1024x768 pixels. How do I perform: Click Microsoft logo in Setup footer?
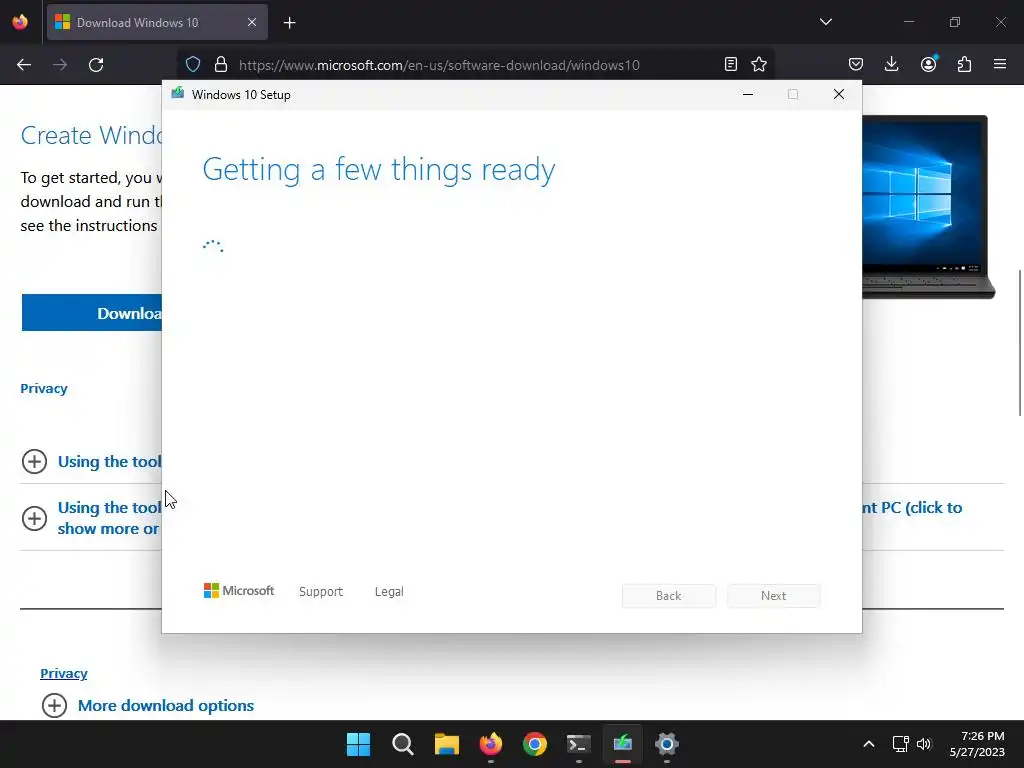tap(239, 590)
